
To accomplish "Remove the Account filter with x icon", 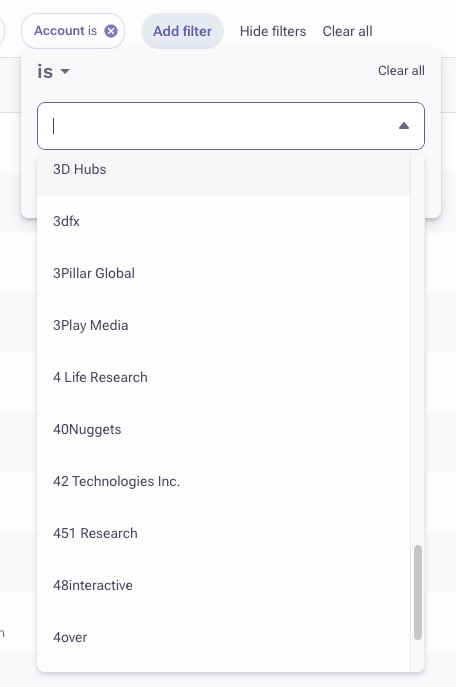I will click(111, 31).
